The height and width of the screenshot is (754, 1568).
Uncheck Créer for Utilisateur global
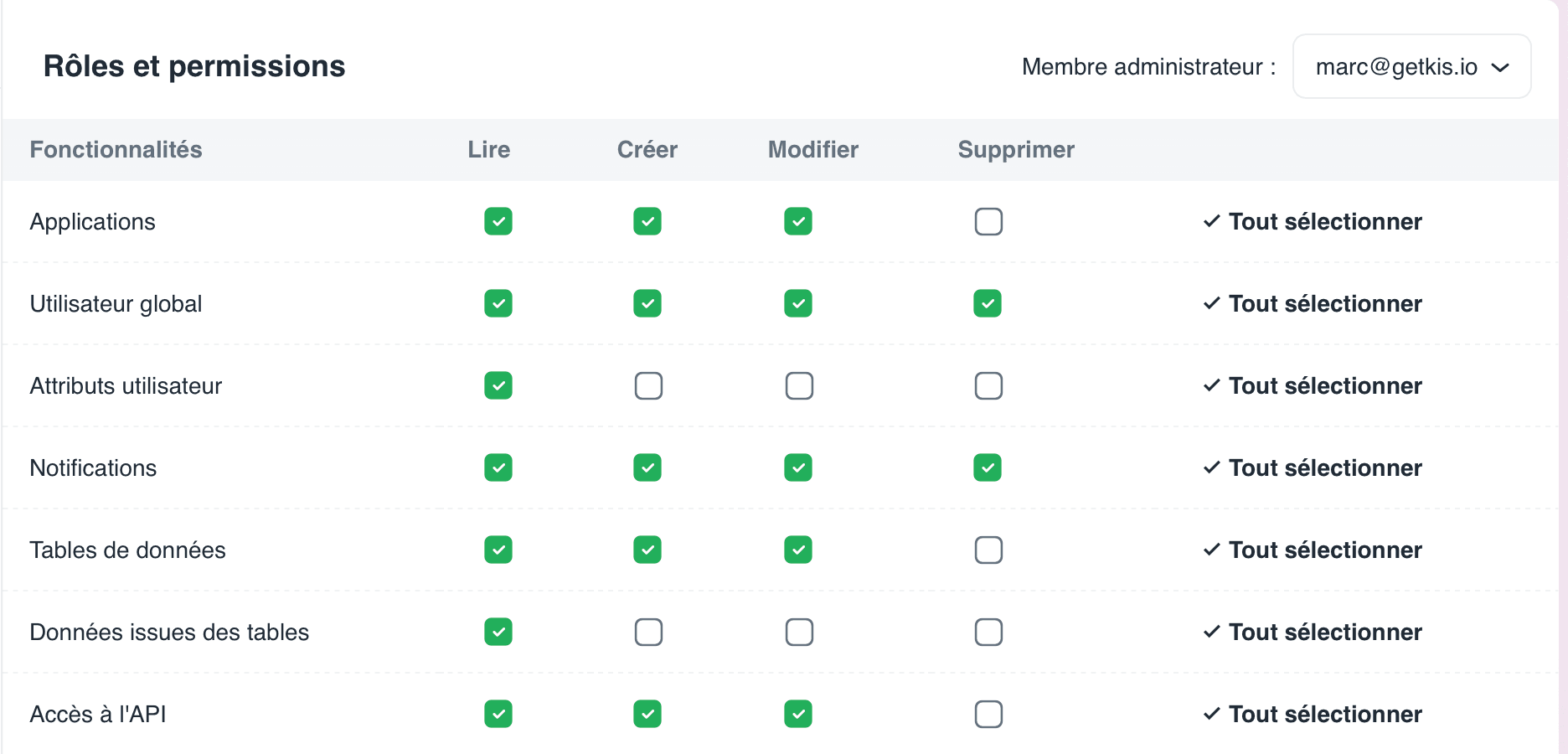pos(647,303)
